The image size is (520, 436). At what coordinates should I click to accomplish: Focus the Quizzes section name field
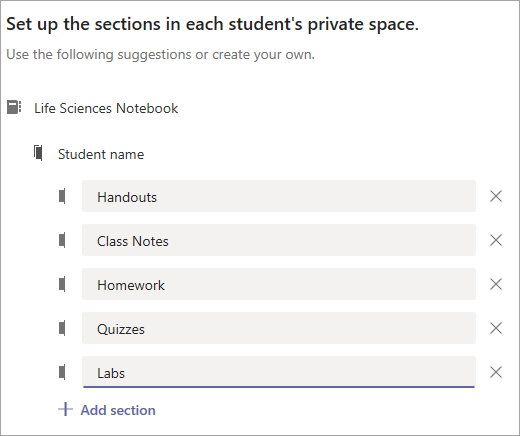pyautogui.click(x=279, y=328)
